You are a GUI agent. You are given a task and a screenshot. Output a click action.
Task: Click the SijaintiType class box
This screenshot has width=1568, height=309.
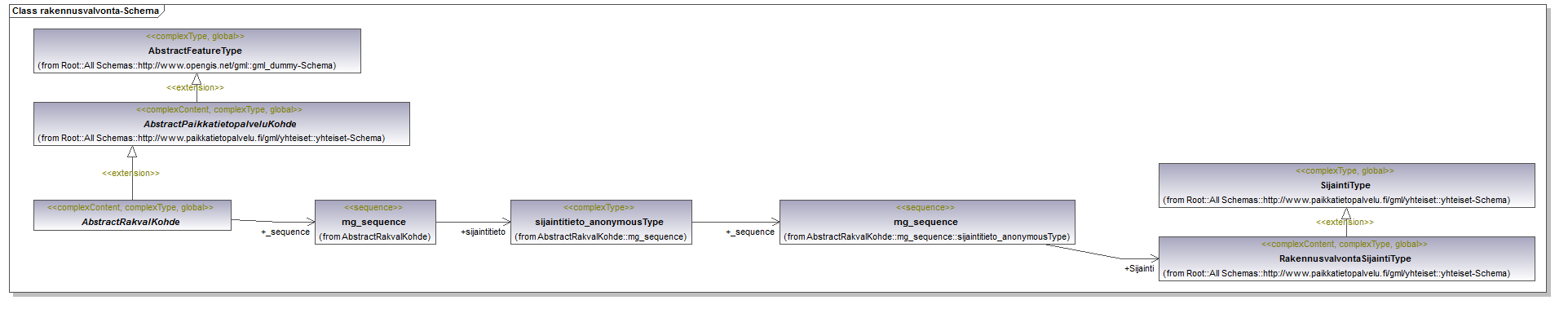(x=1346, y=185)
